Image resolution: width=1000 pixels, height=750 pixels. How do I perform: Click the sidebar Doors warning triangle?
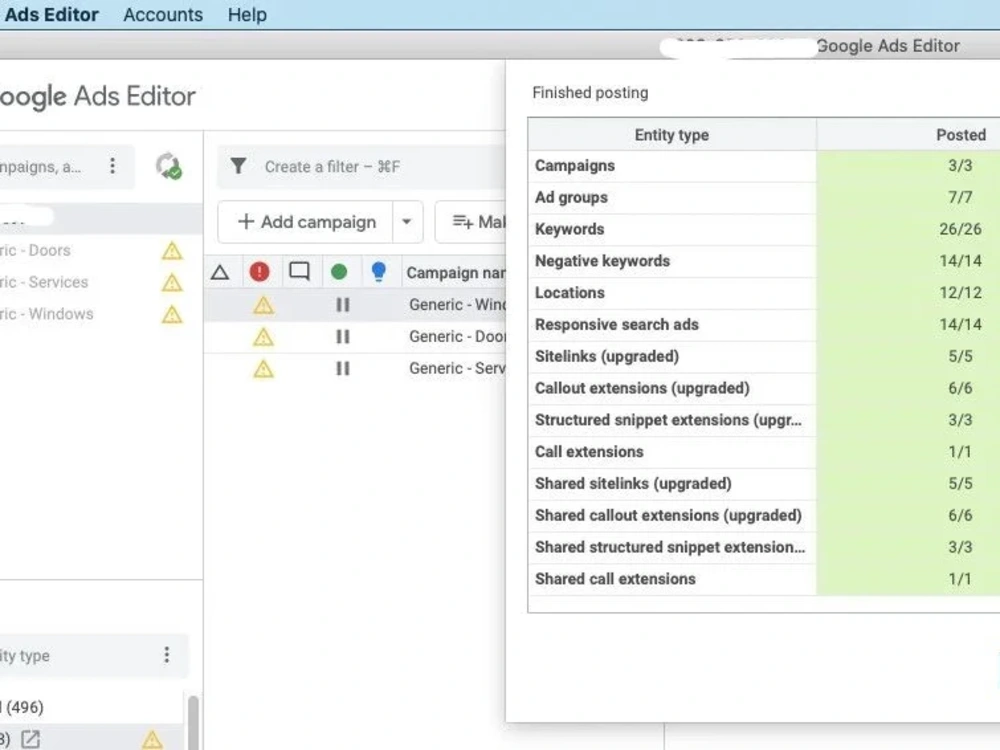click(x=172, y=251)
